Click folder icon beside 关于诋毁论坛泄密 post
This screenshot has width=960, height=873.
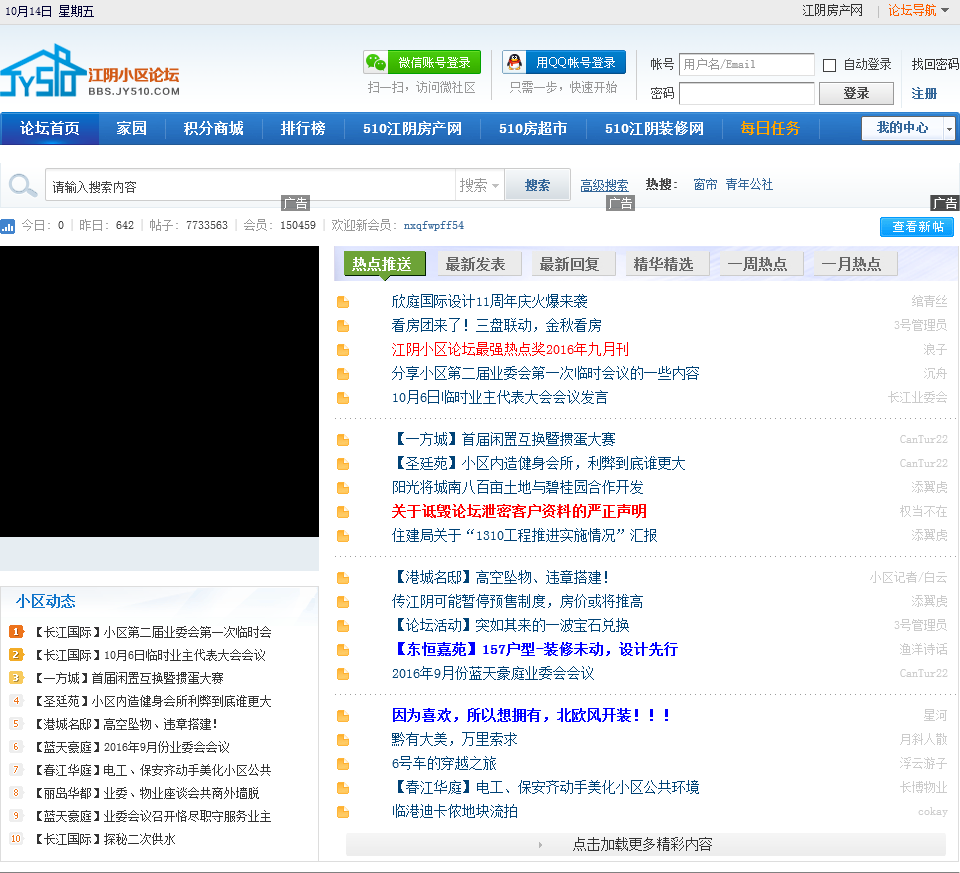pyautogui.click(x=343, y=512)
